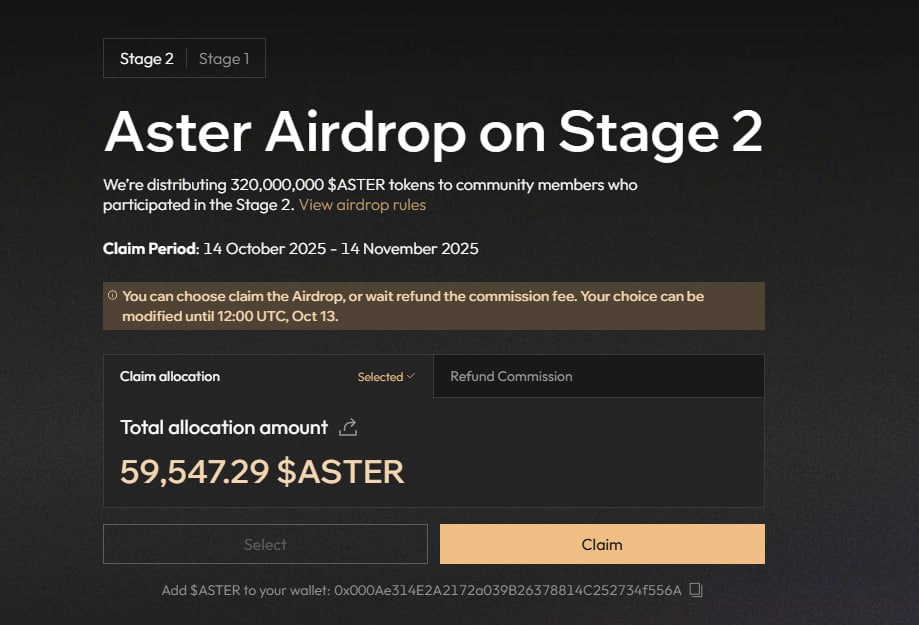Click the checkmark chevron next to Selected

click(x=411, y=377)
